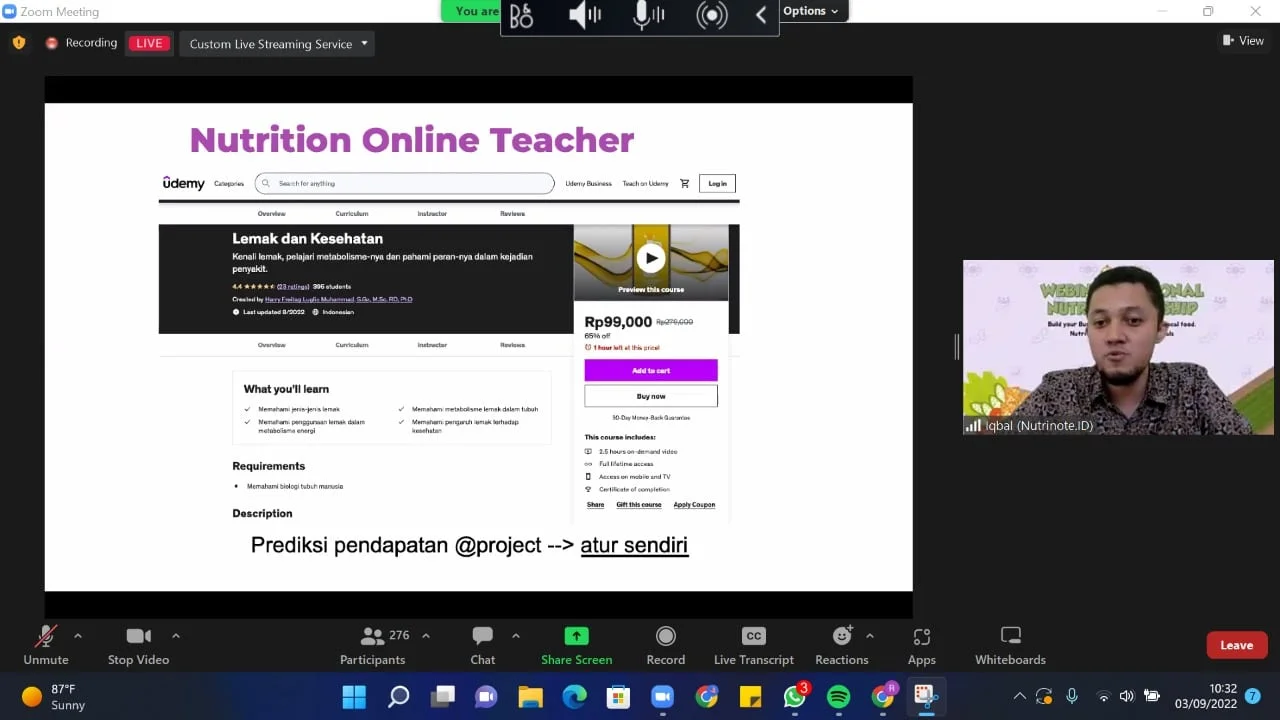1280x720 pixels.
Task: Expand the caret next to Reactions
Action: (870, 636)
